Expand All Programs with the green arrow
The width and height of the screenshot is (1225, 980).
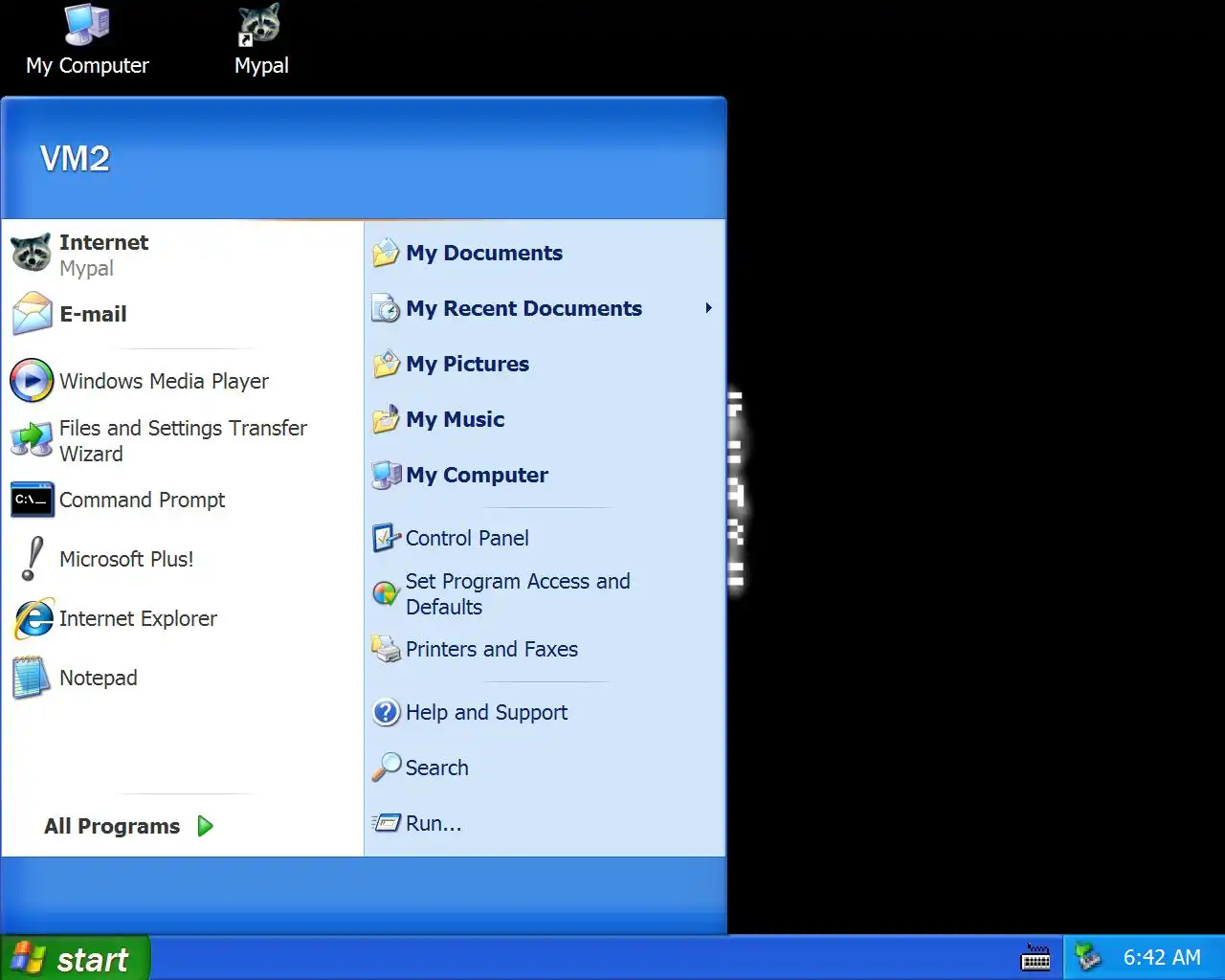pyautogui.click(x=205, y=826)
